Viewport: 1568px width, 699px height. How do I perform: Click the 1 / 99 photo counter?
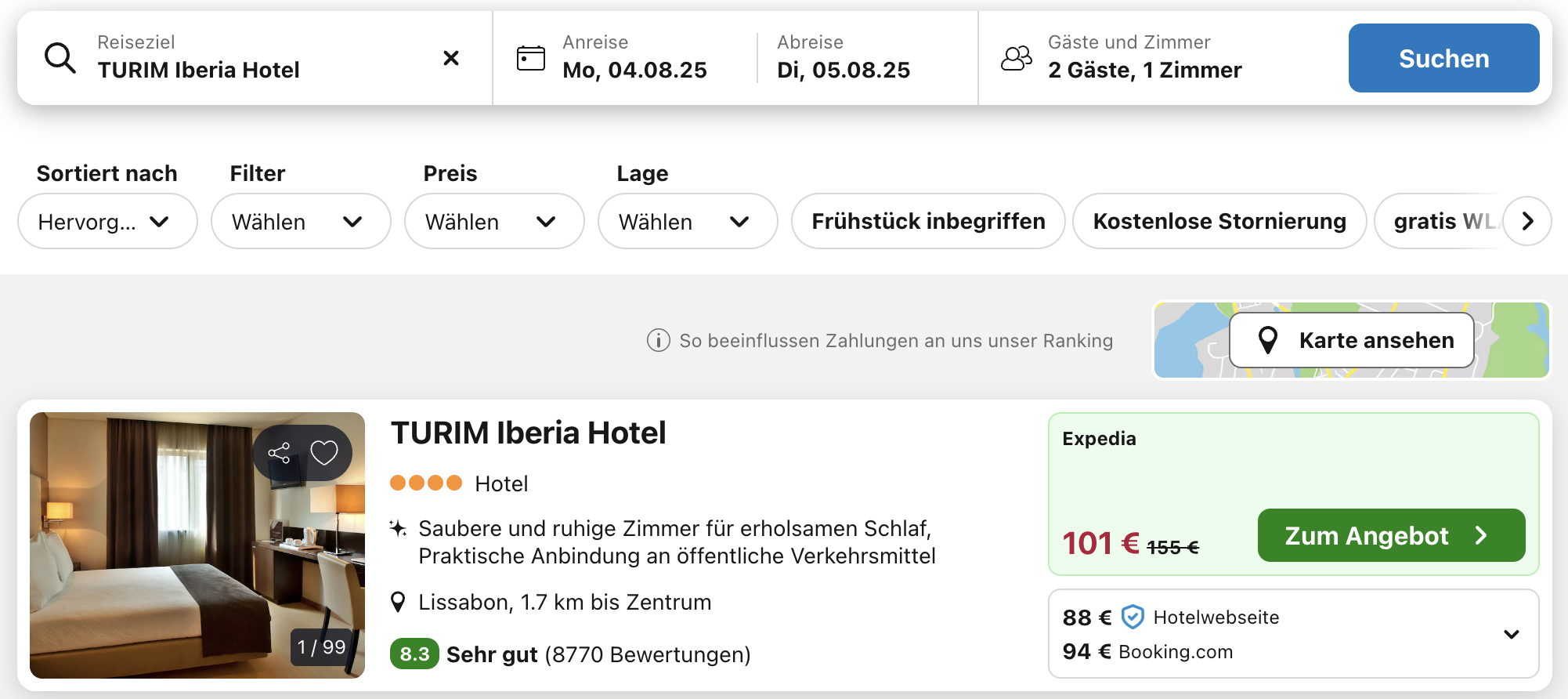coord(321,647)
